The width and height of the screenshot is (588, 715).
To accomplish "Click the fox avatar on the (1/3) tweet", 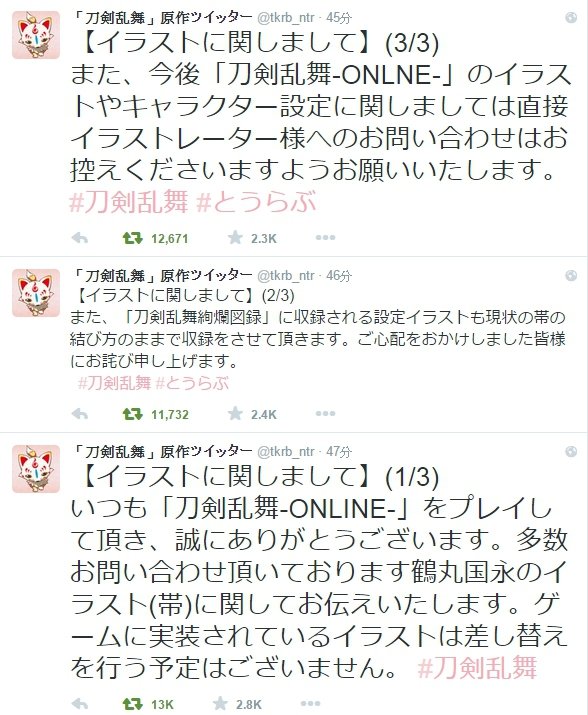I will point(36,469).
